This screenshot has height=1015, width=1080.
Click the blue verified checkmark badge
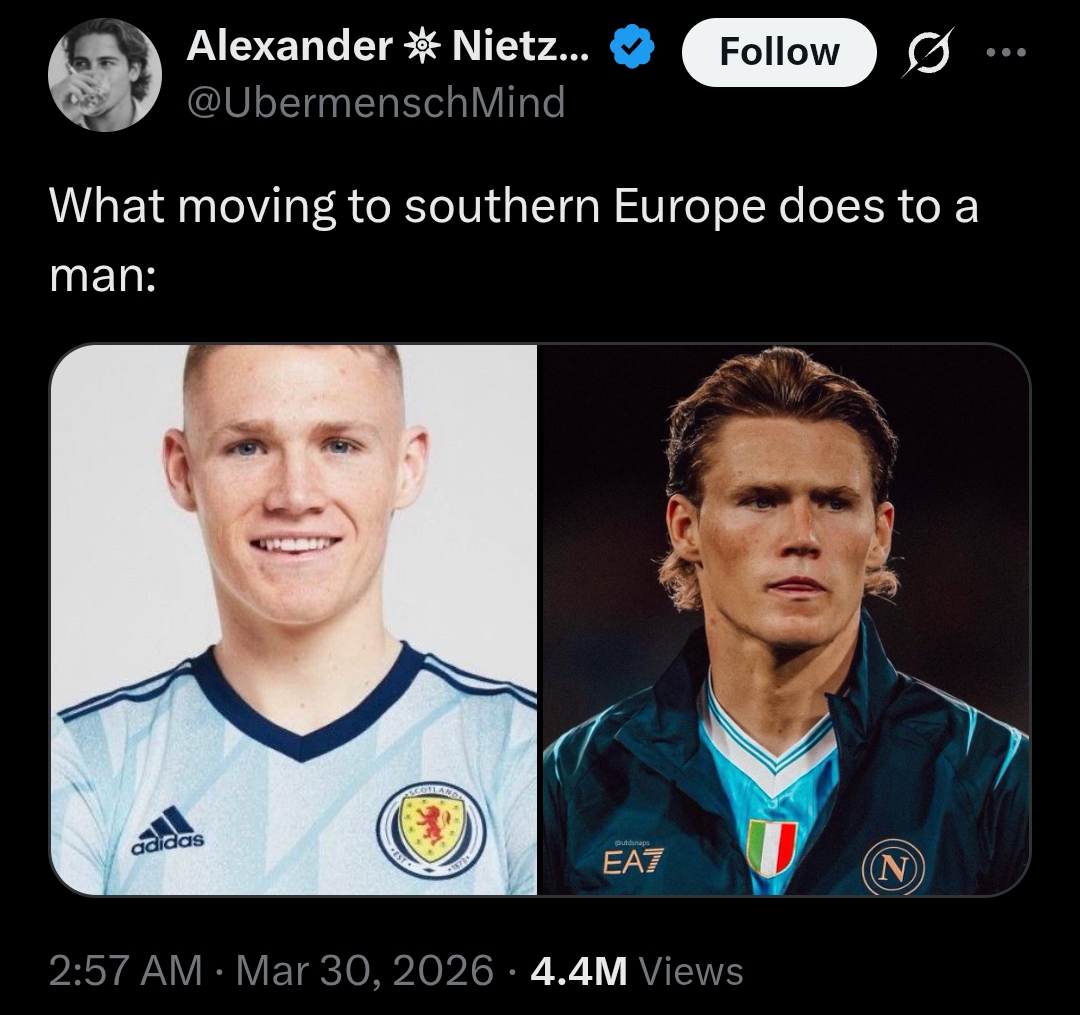(632, 47)
